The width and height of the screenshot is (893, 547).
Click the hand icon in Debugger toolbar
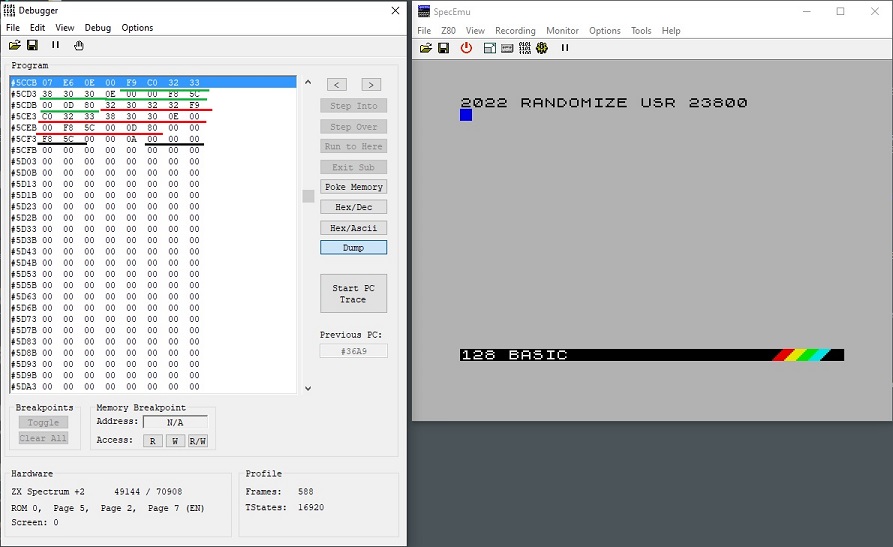(79, 46)
